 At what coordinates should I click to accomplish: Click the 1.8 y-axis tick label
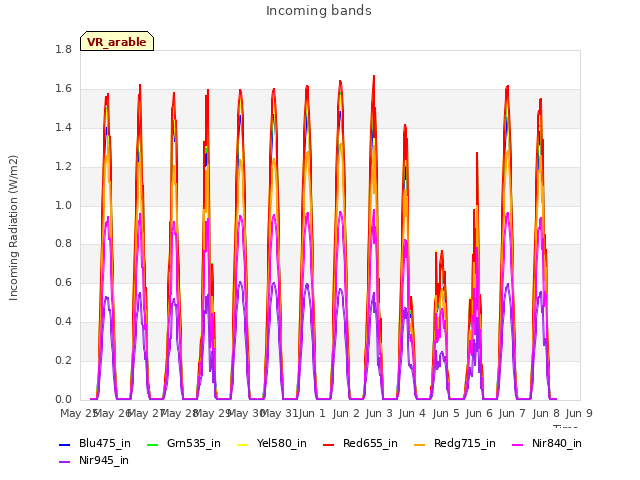point(63,50)
